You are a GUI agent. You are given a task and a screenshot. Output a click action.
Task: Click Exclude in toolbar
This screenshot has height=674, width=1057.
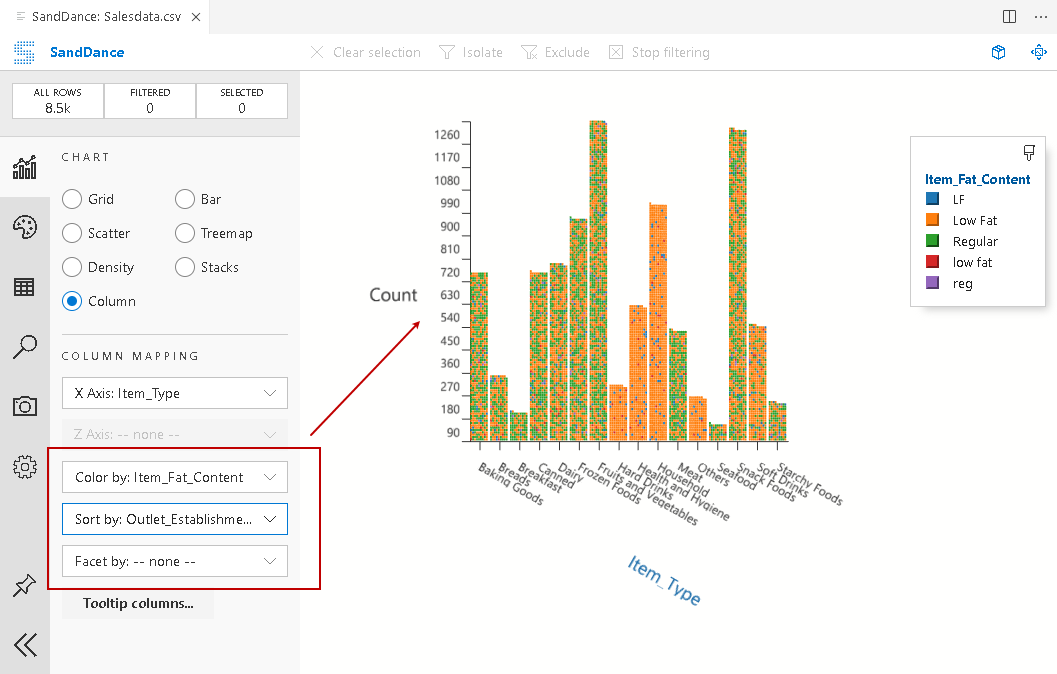click(x=555, y=52)
